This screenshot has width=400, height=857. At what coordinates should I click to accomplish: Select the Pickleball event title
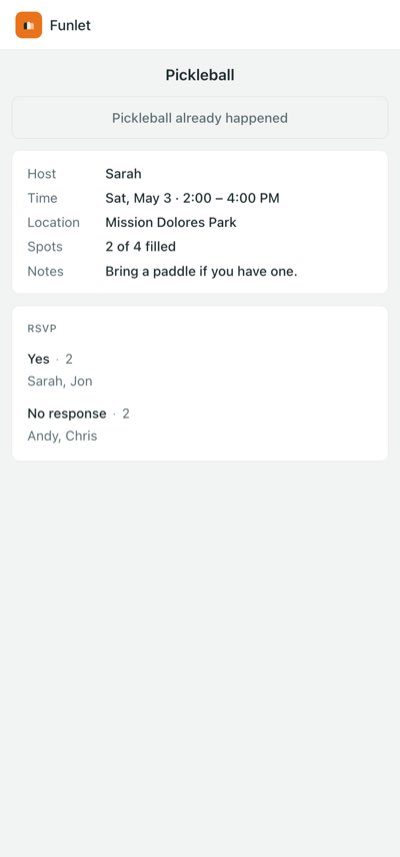[x=200, y=75]
